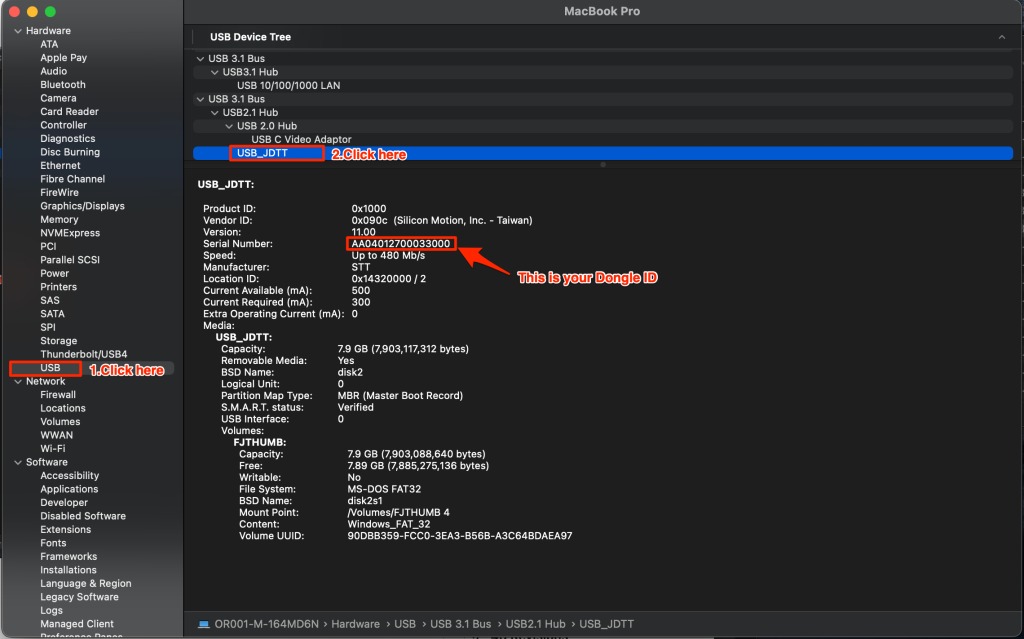Select the USB_JDTT device row
The width and height of the screenshot is (1024, 639).
(x=262, y=154)
